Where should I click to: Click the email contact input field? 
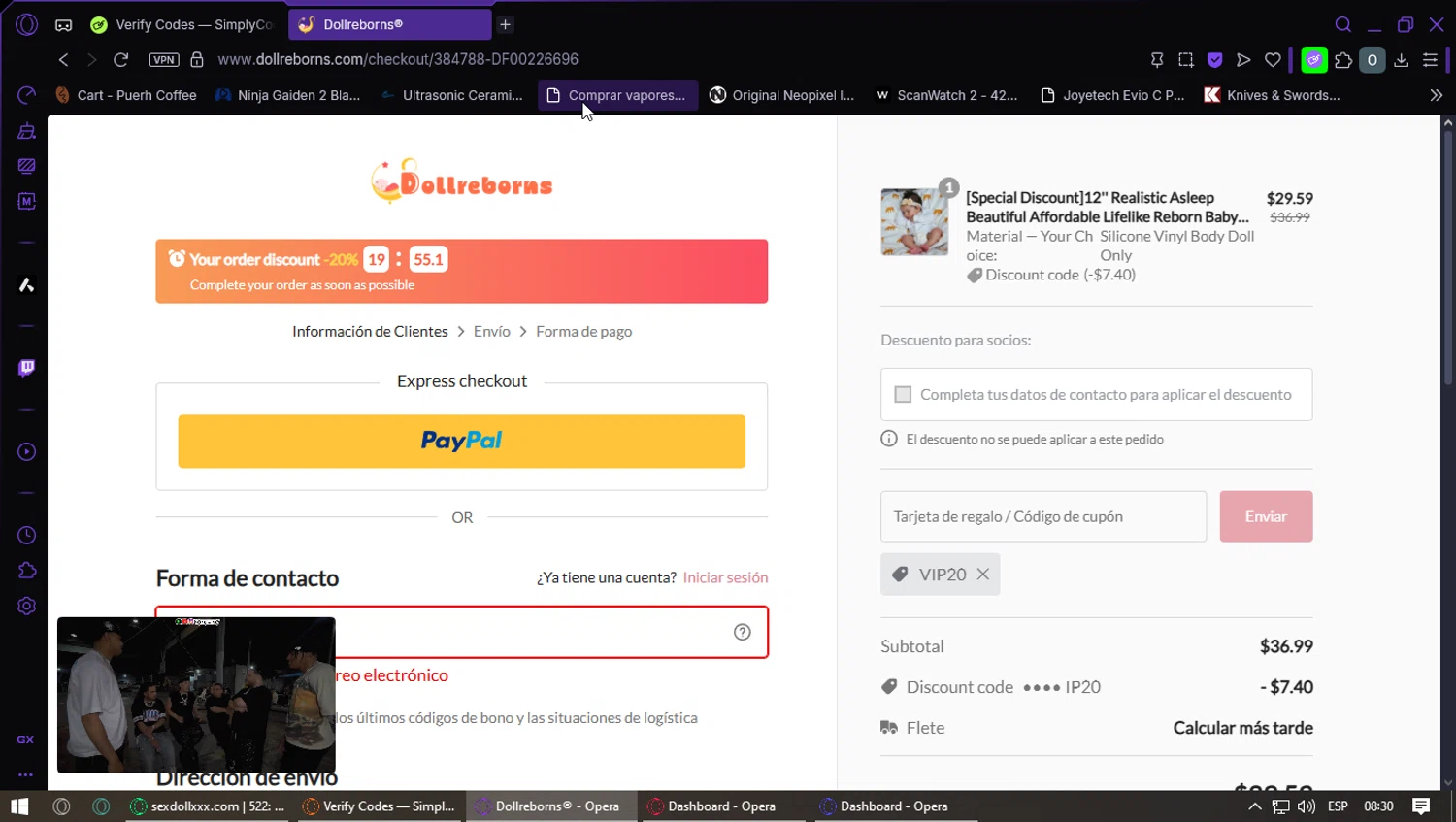(462, 633)
